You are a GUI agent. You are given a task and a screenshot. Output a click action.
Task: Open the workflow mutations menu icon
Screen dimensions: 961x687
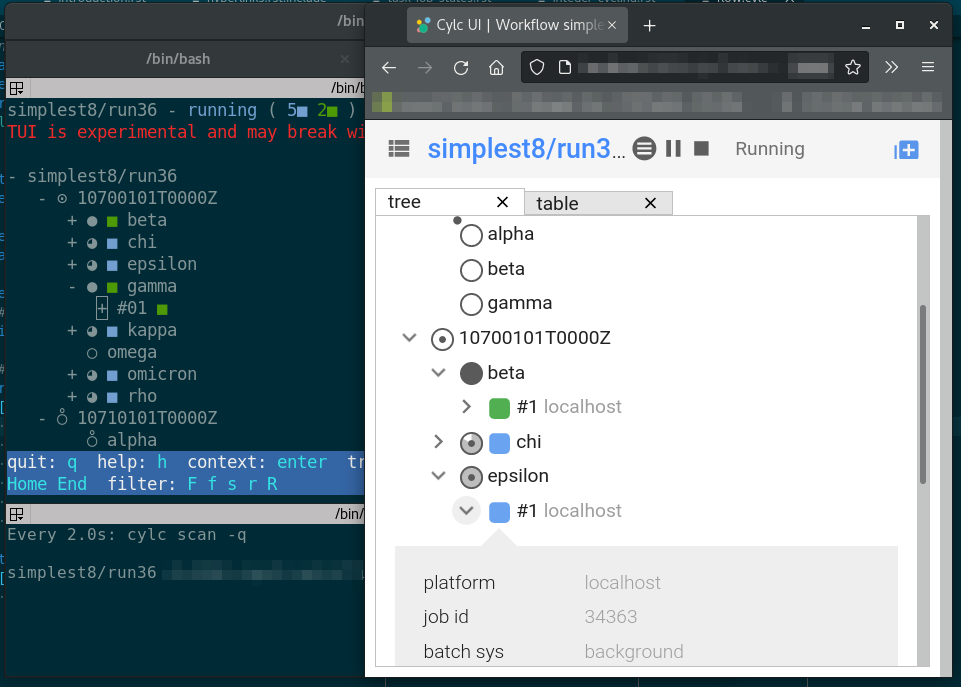644,148
